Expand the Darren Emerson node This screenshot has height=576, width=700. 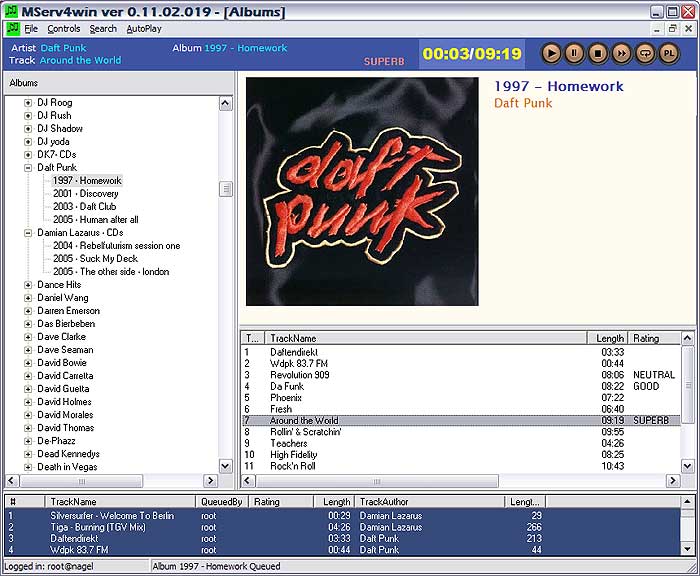click(28, 311)
